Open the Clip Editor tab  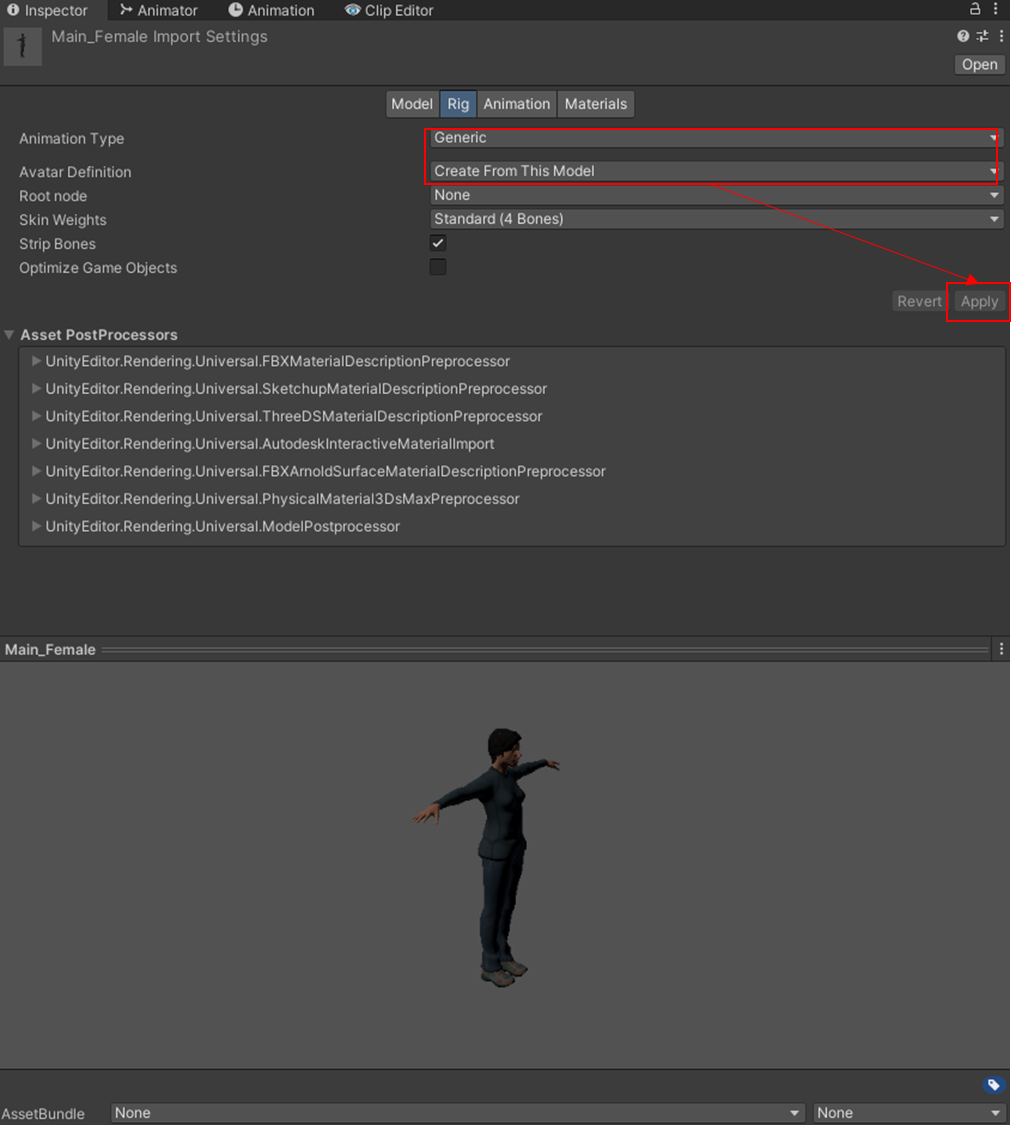pyautogui.click(x=389, y=10)
